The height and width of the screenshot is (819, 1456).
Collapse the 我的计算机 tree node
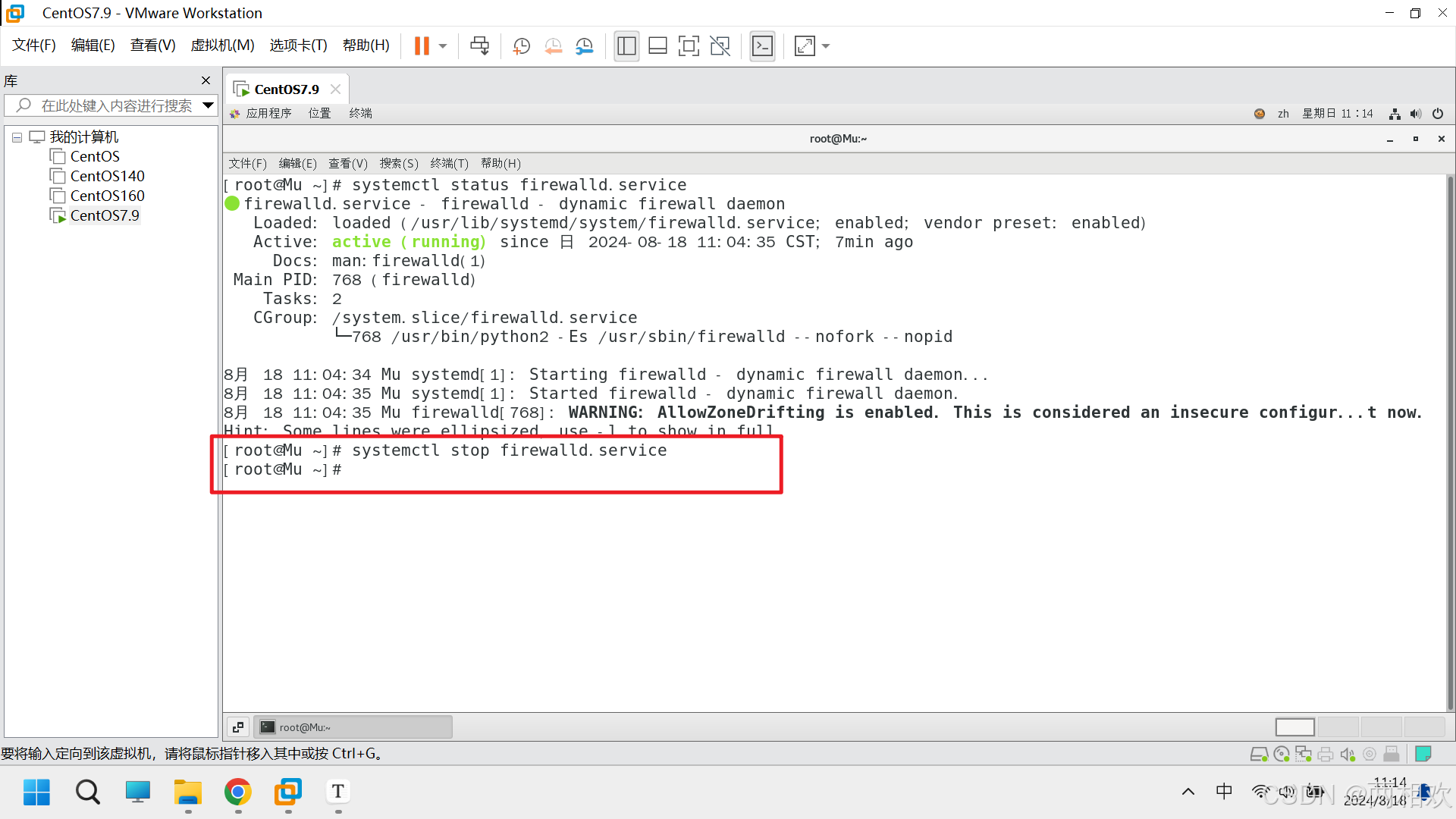point(17,137)
